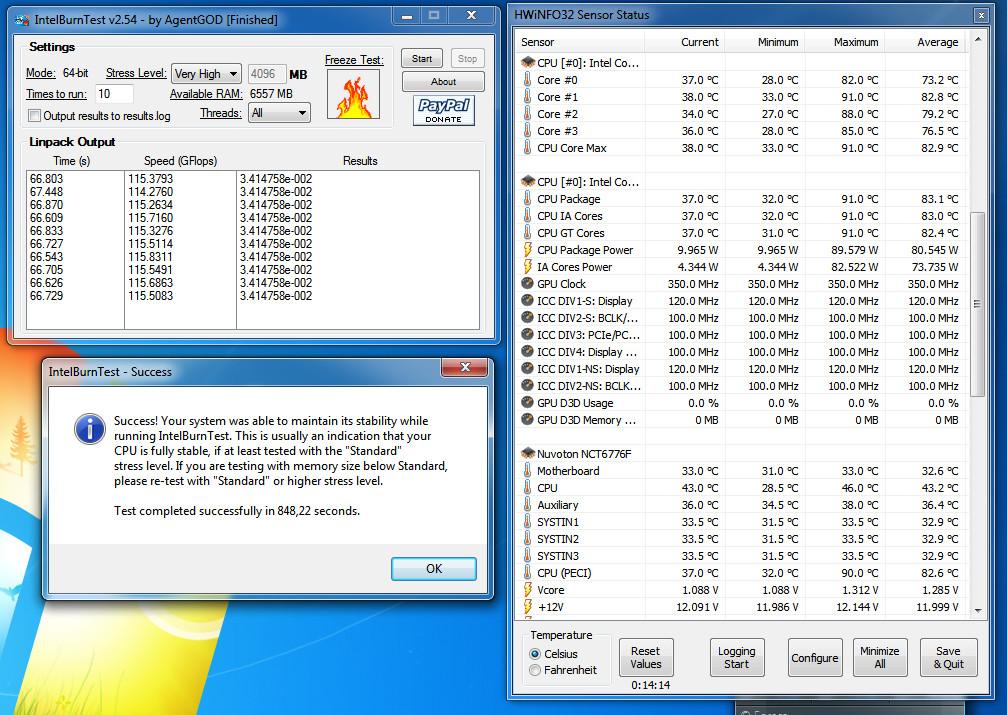Click the thermometer icon beside Auxiliary

tap(527, 505)
